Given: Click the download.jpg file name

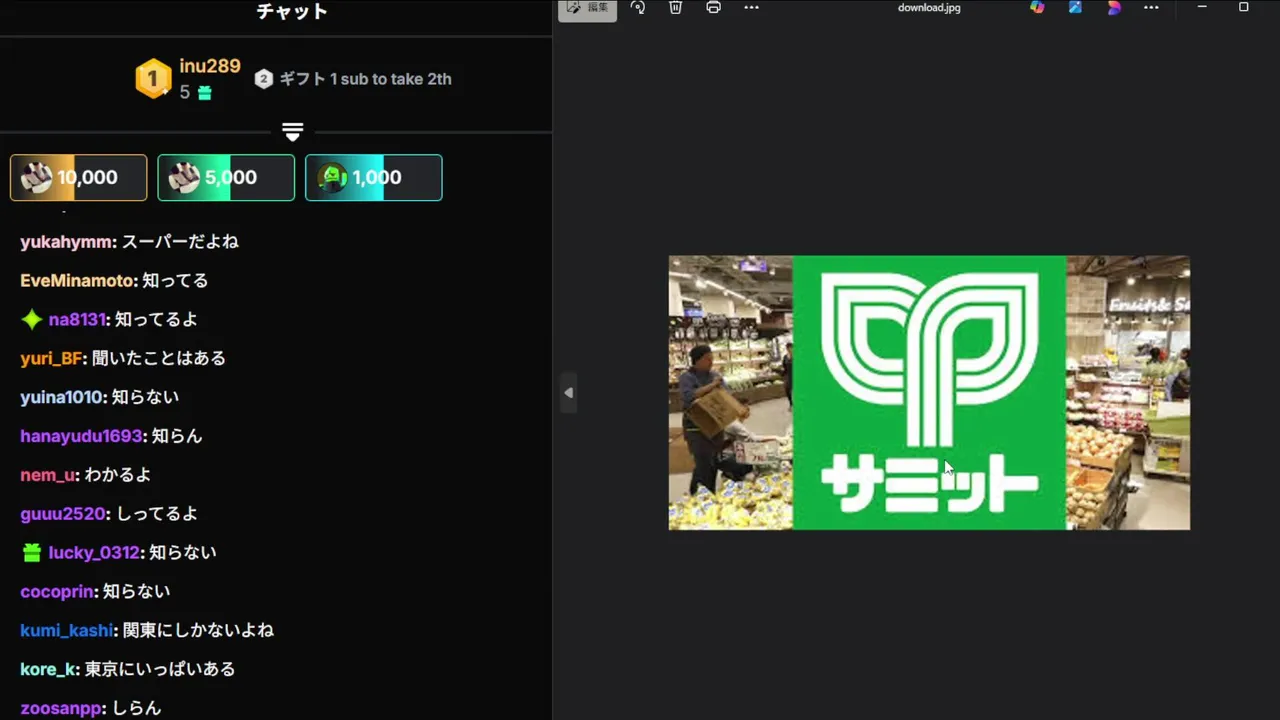Looking at the screenshot, I should coord(929,8).
